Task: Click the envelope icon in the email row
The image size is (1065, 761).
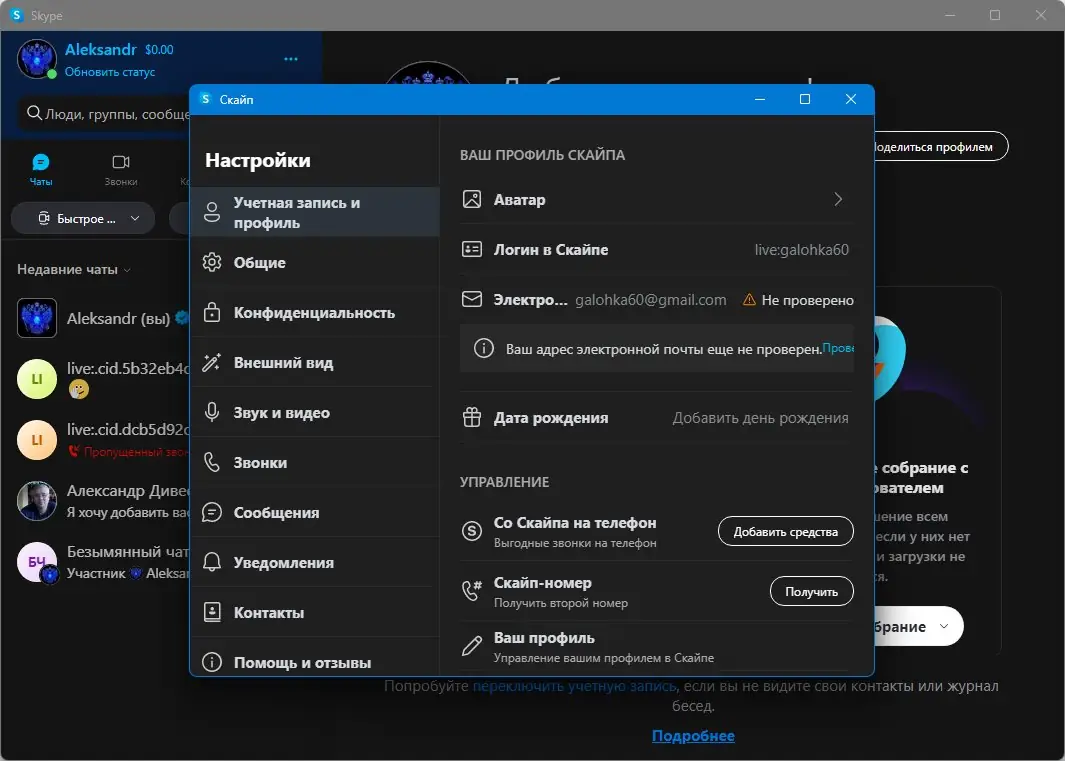Action: point(471,300)
